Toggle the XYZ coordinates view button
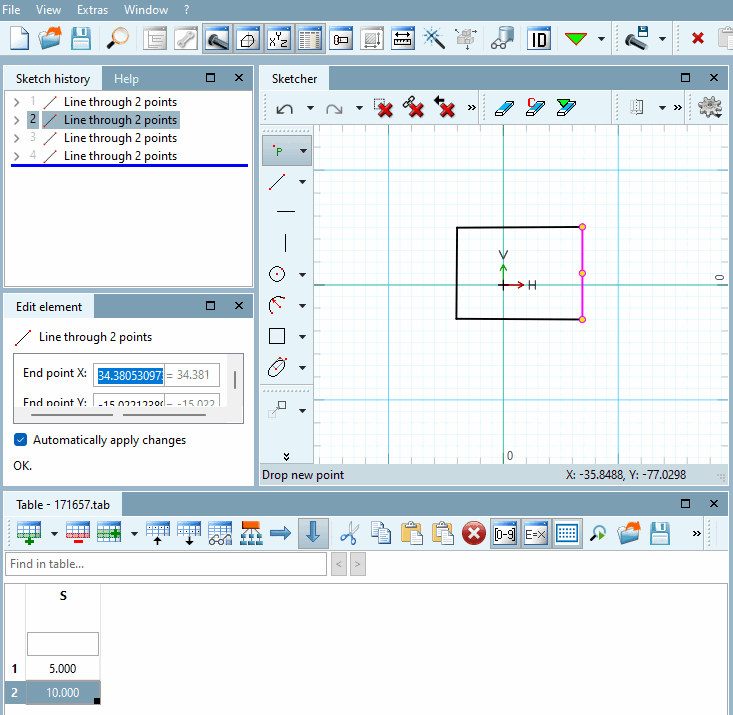 279,39
